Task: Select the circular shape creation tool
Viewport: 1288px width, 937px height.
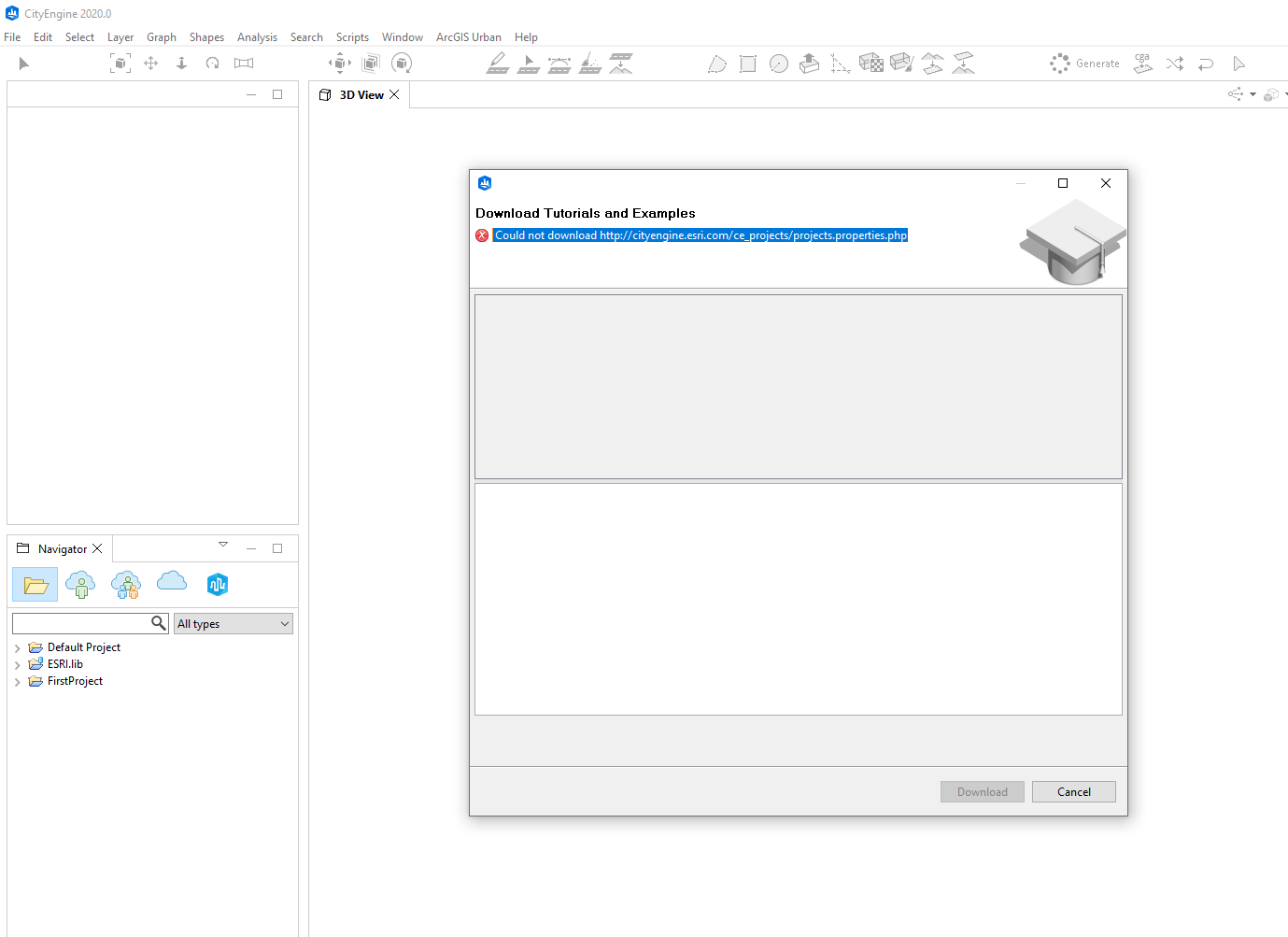Action: (x=779, y=64)
